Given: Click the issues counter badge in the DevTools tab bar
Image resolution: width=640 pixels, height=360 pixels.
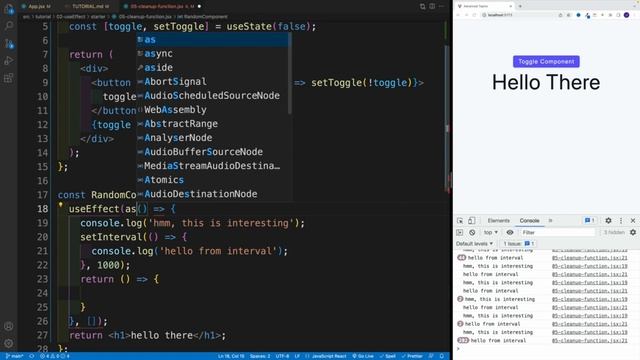Looking at the screenshot, I should point(589,220).
